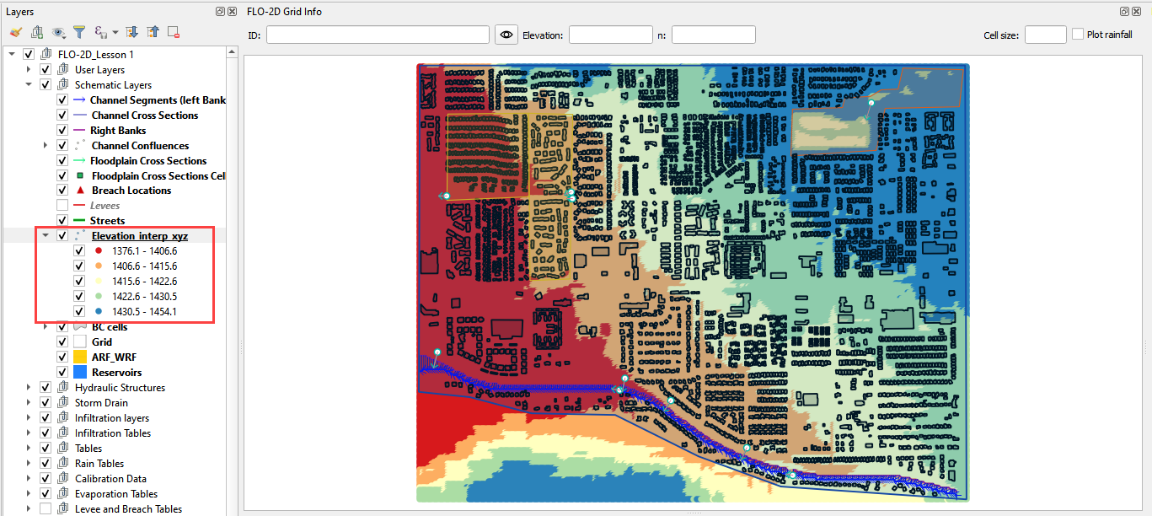Click the Filter Legend funnel icon
Viewport: 1152px width, 516px height.
(79, 33)
